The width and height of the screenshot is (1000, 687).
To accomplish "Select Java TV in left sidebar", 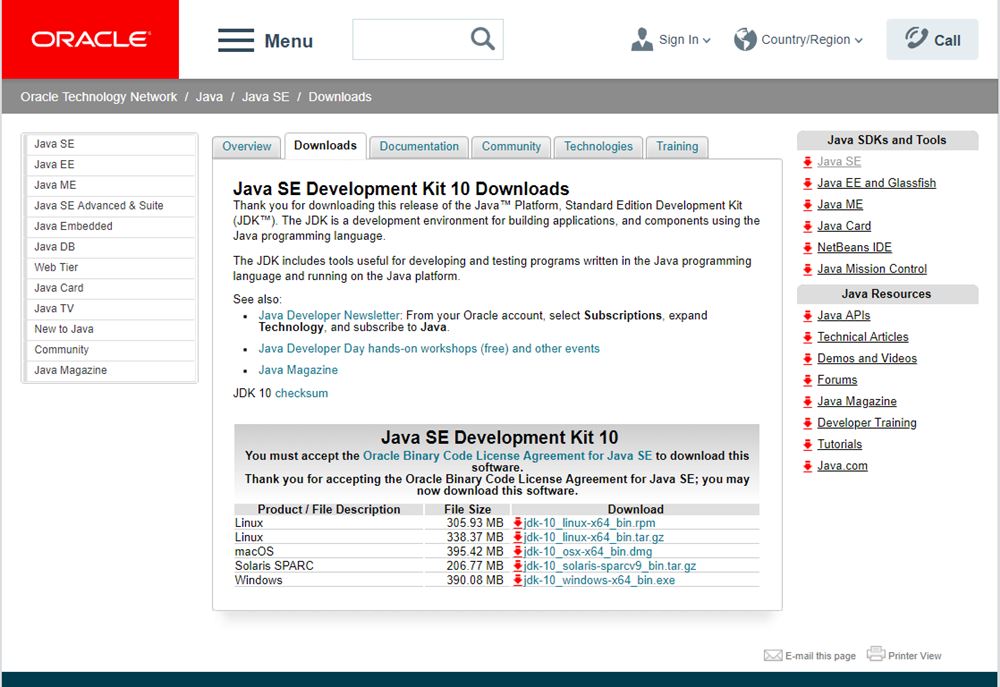I will (110, 309).
